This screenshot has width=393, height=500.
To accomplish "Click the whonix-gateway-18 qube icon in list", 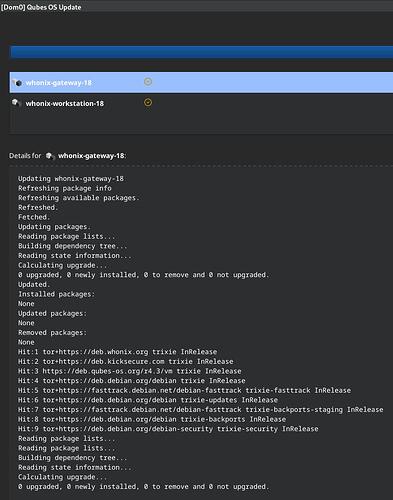I will pos(17,82).
